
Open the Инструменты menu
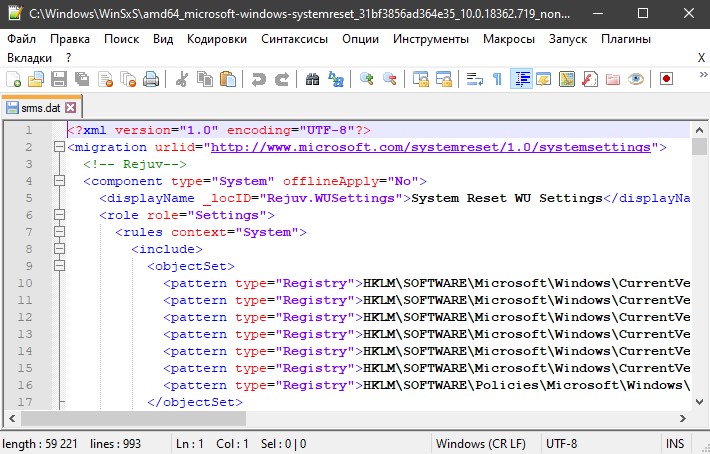[x=431, y=39]
